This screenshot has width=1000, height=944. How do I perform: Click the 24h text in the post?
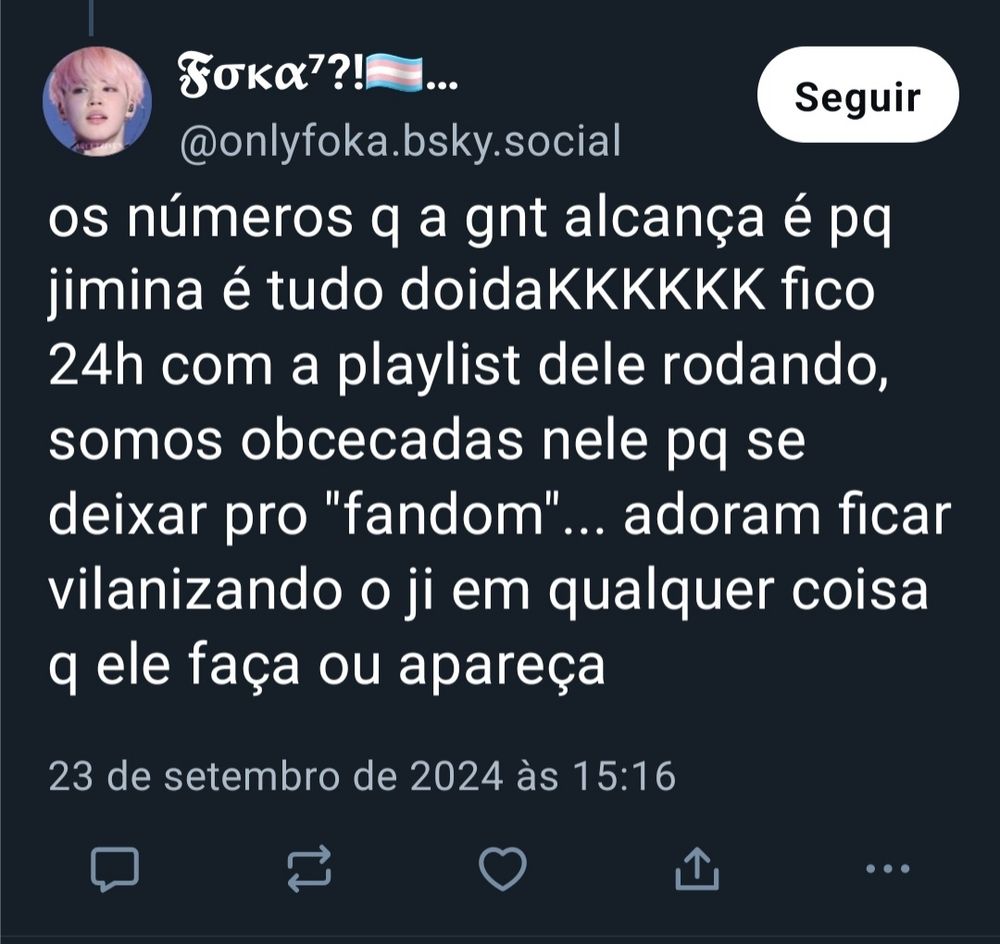click(x=96, y=366)
